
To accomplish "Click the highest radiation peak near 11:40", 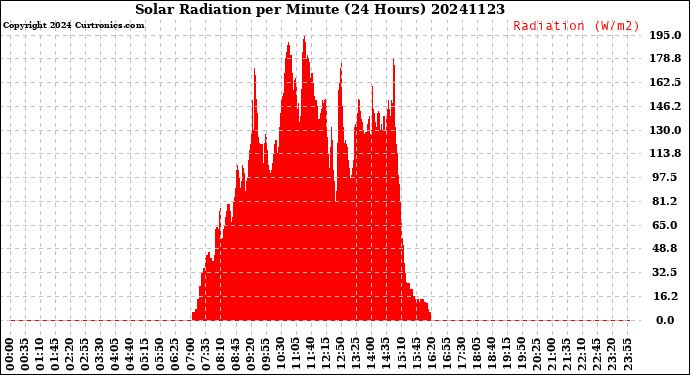I will coord(305,37).
